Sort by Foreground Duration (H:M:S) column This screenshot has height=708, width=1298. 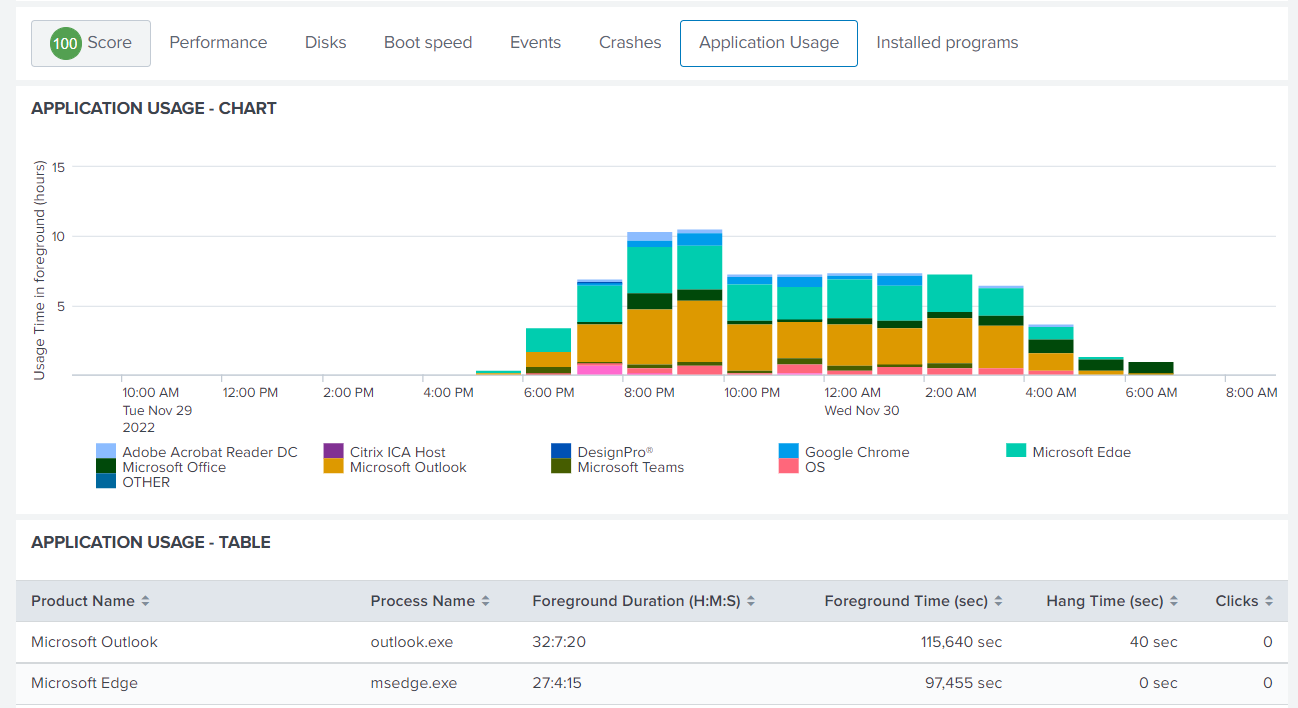click(644, 601)
